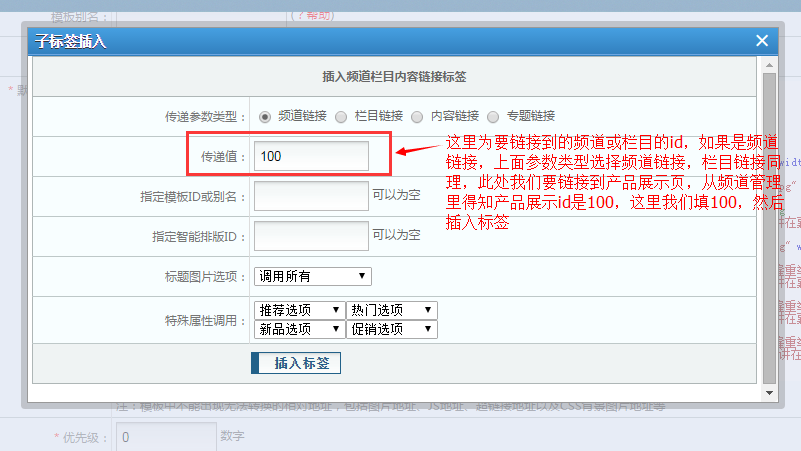This screenshot has width=801, height=451.
Task: Click the 优先级 number field showing 0
Action: pos(165,437)
